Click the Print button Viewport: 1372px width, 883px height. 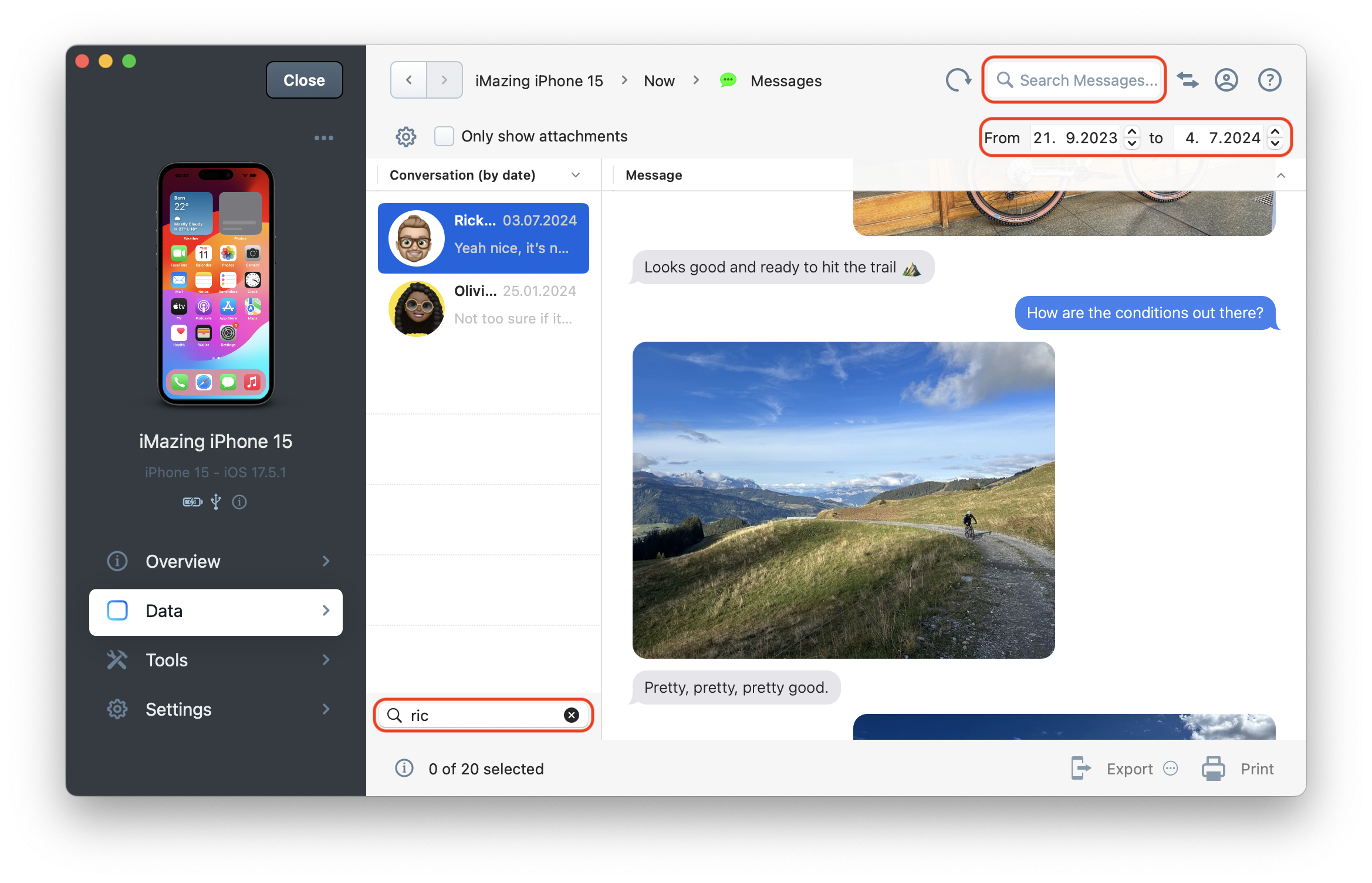tap(1256, 769)
